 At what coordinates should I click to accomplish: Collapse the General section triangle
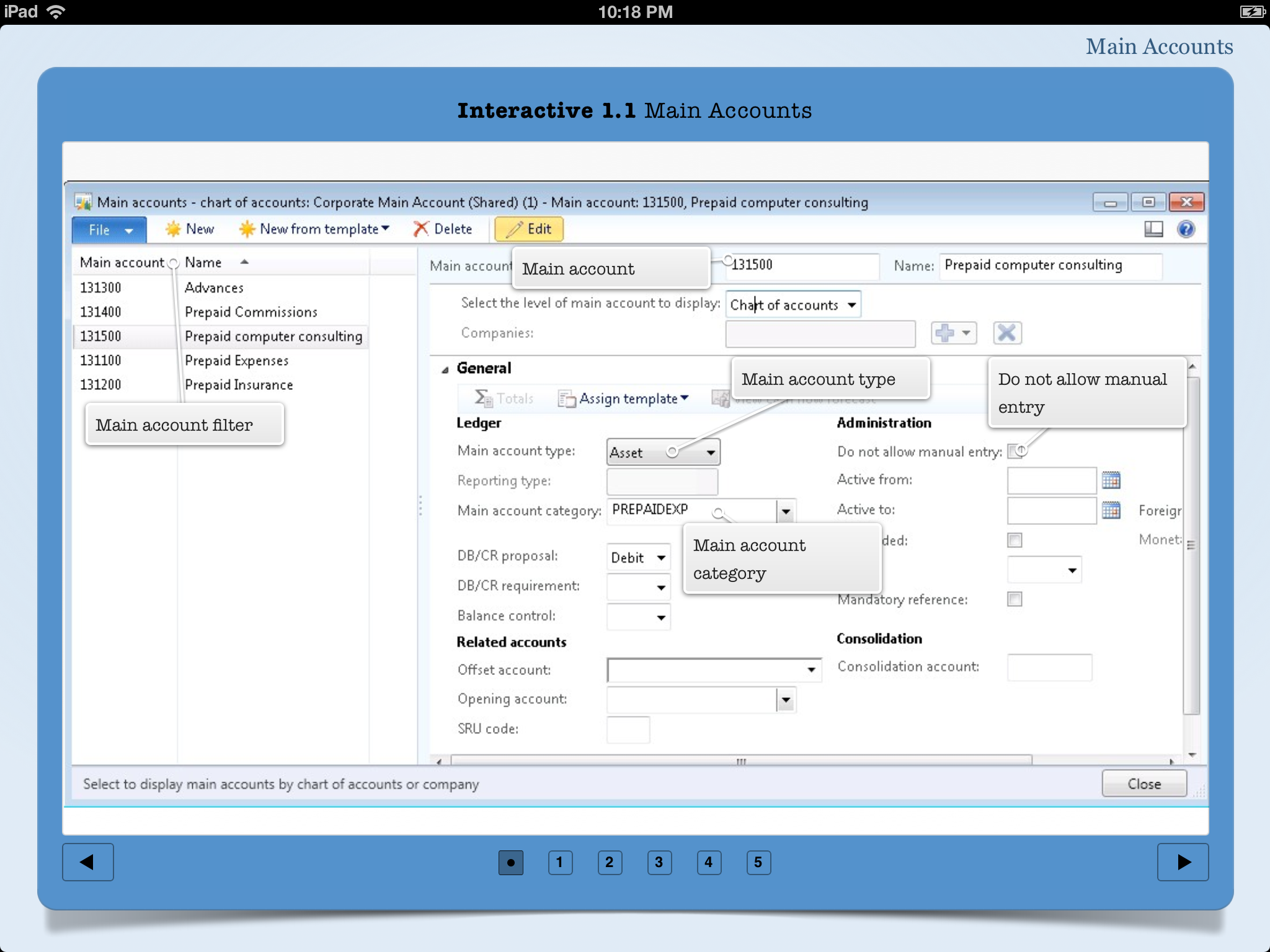tap(445, 369)
